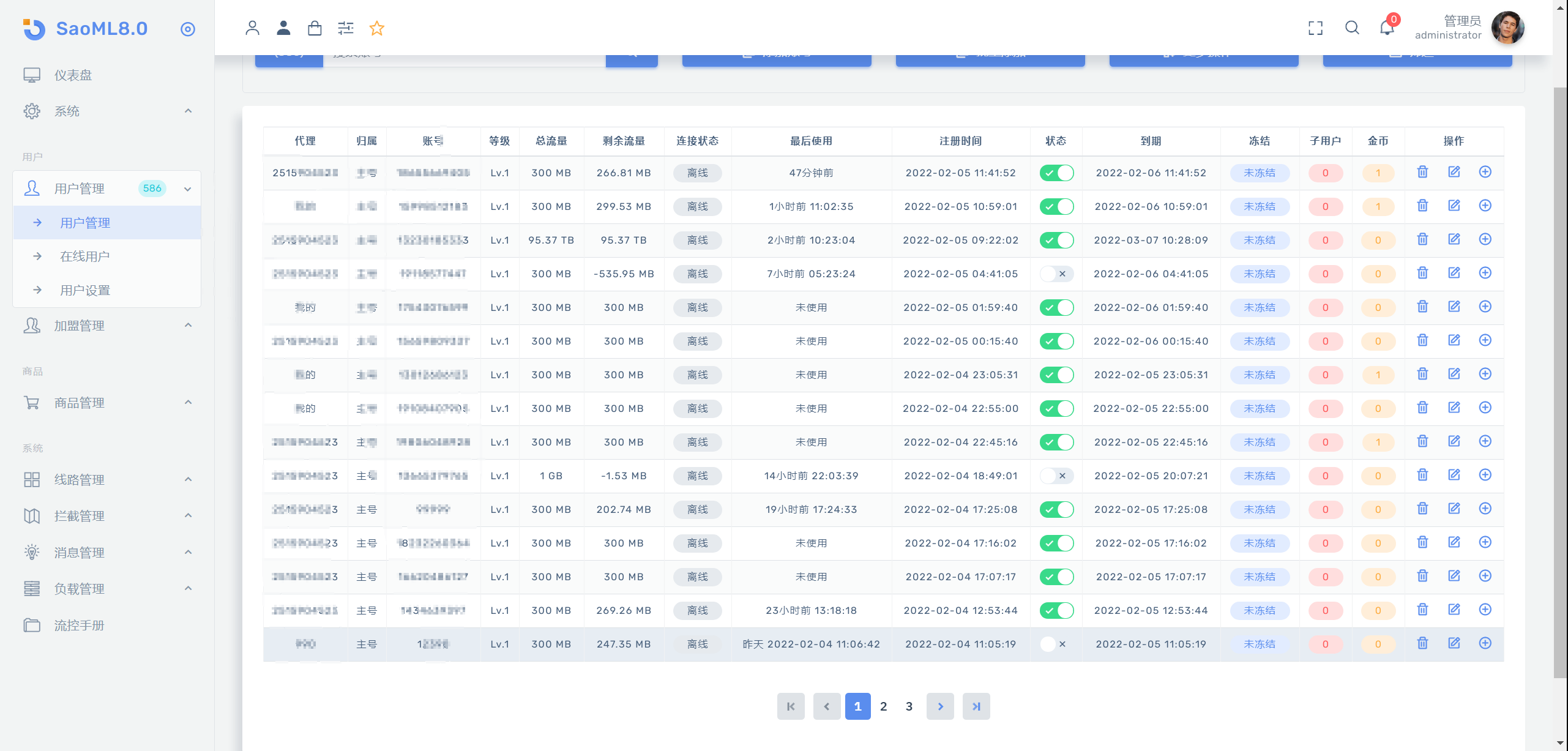Edit the user registered 2022-02-05 10:59:01

pos(1454,206)
